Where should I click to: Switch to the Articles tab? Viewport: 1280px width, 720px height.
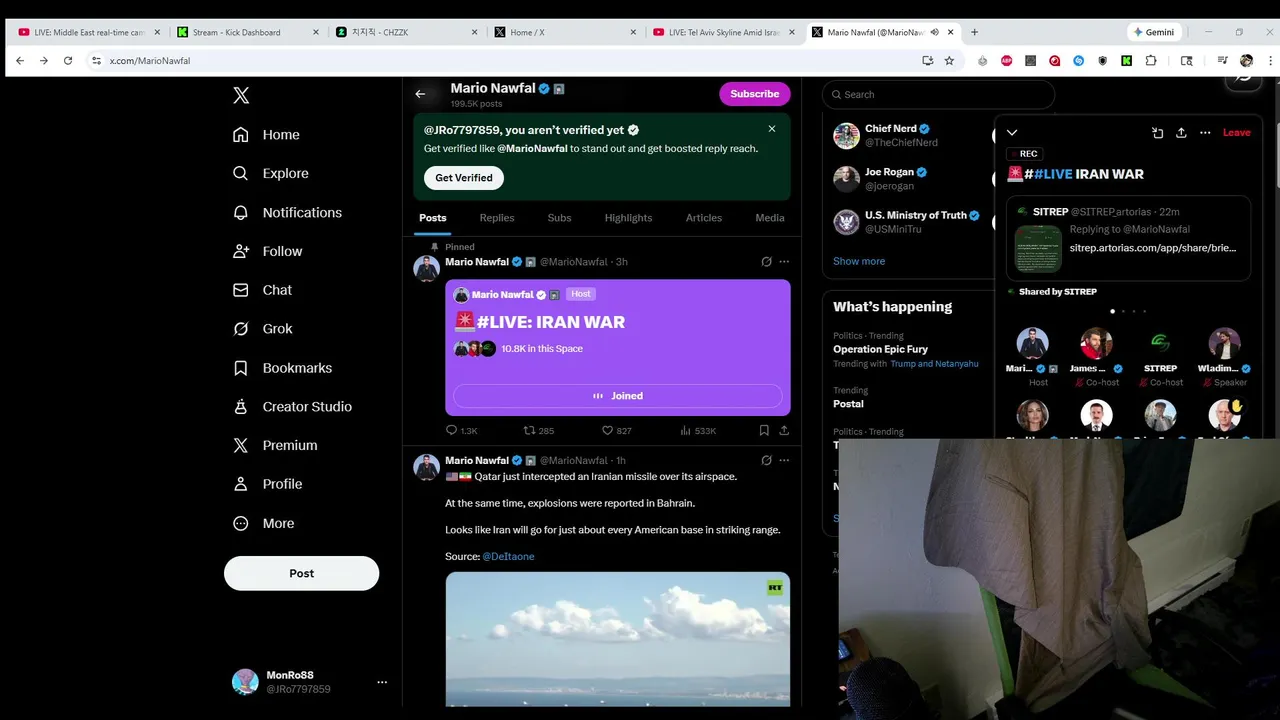click(703, 218)
